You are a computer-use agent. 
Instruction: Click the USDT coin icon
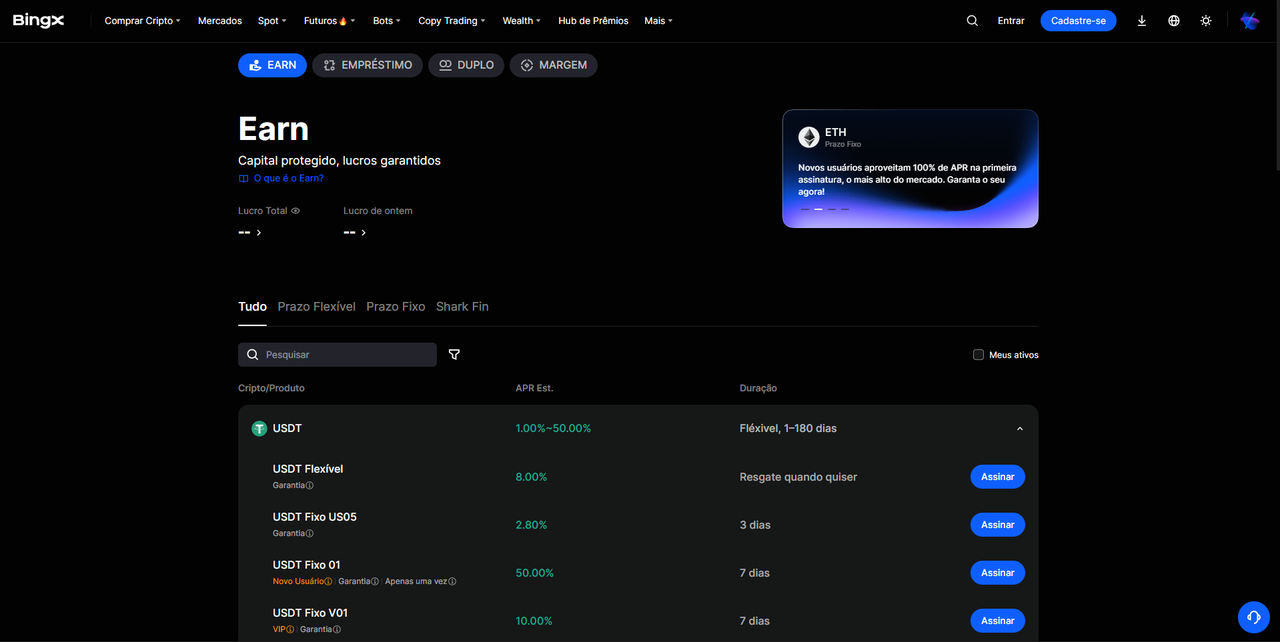[x=260, y=428]
